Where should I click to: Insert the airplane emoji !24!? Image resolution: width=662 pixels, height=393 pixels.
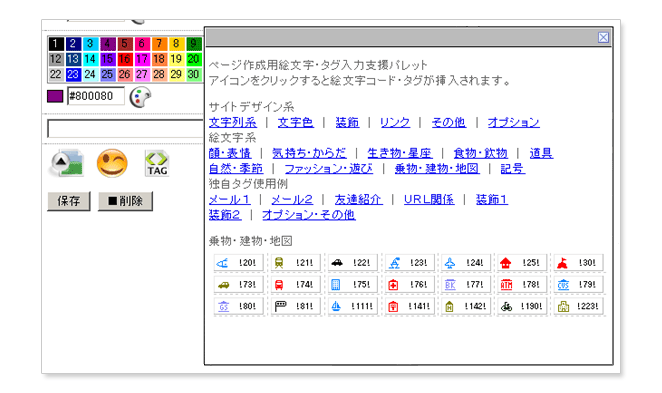pyautogui.click(x=466, y=263)
